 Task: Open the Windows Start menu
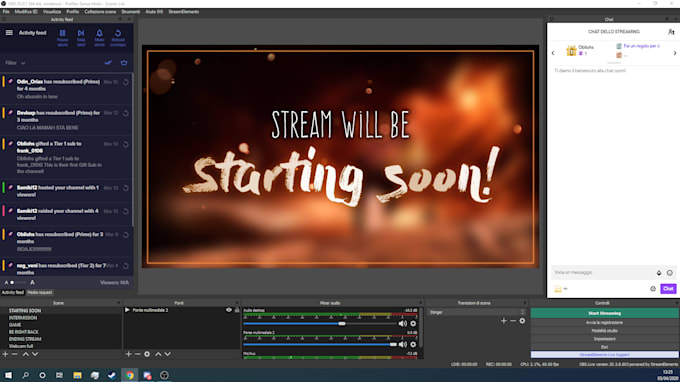8,375
